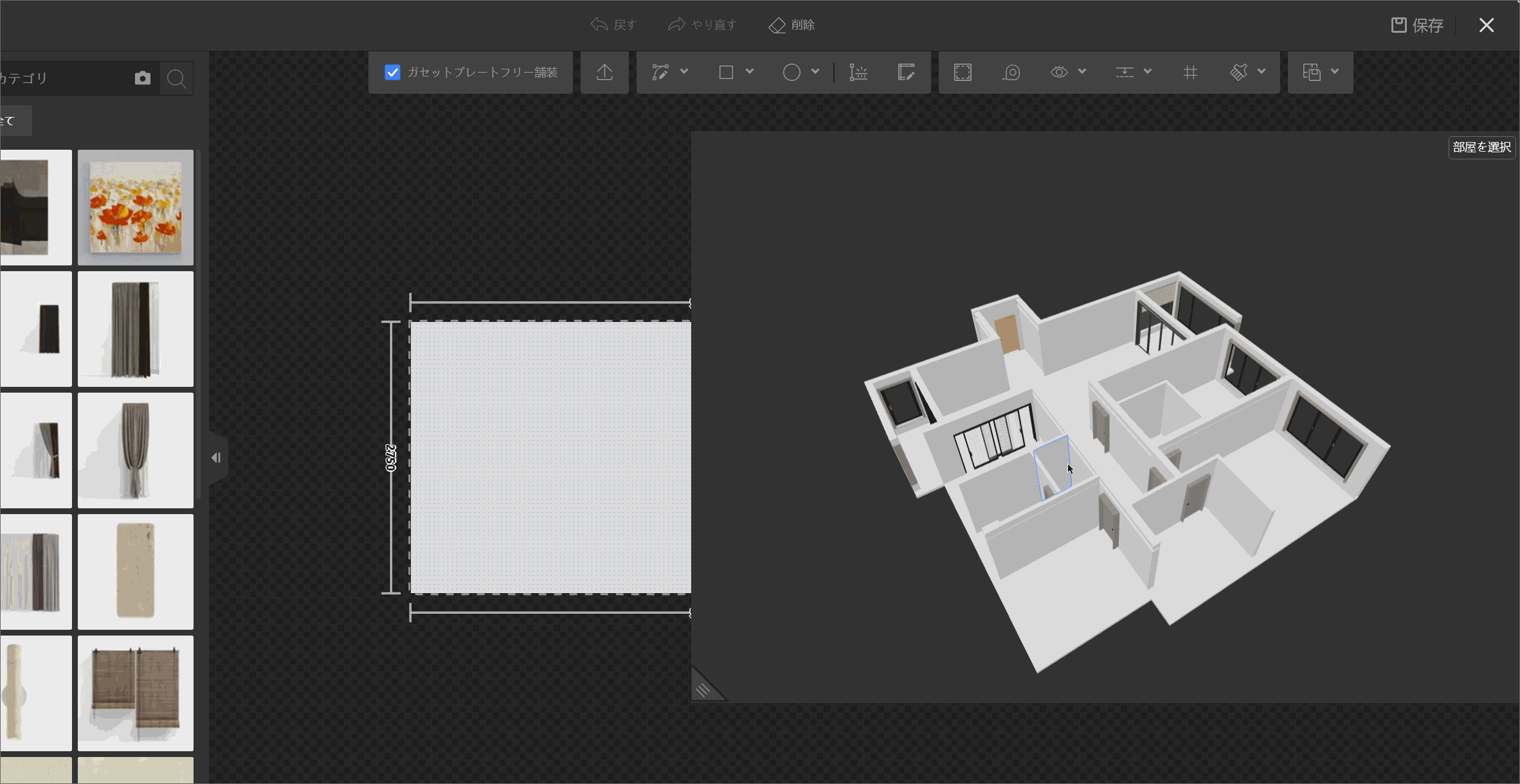1520x784 pixels.
Task: Click the 部屋を選択 room select button
Action: pyautogui.click(x=1482, y=147)
